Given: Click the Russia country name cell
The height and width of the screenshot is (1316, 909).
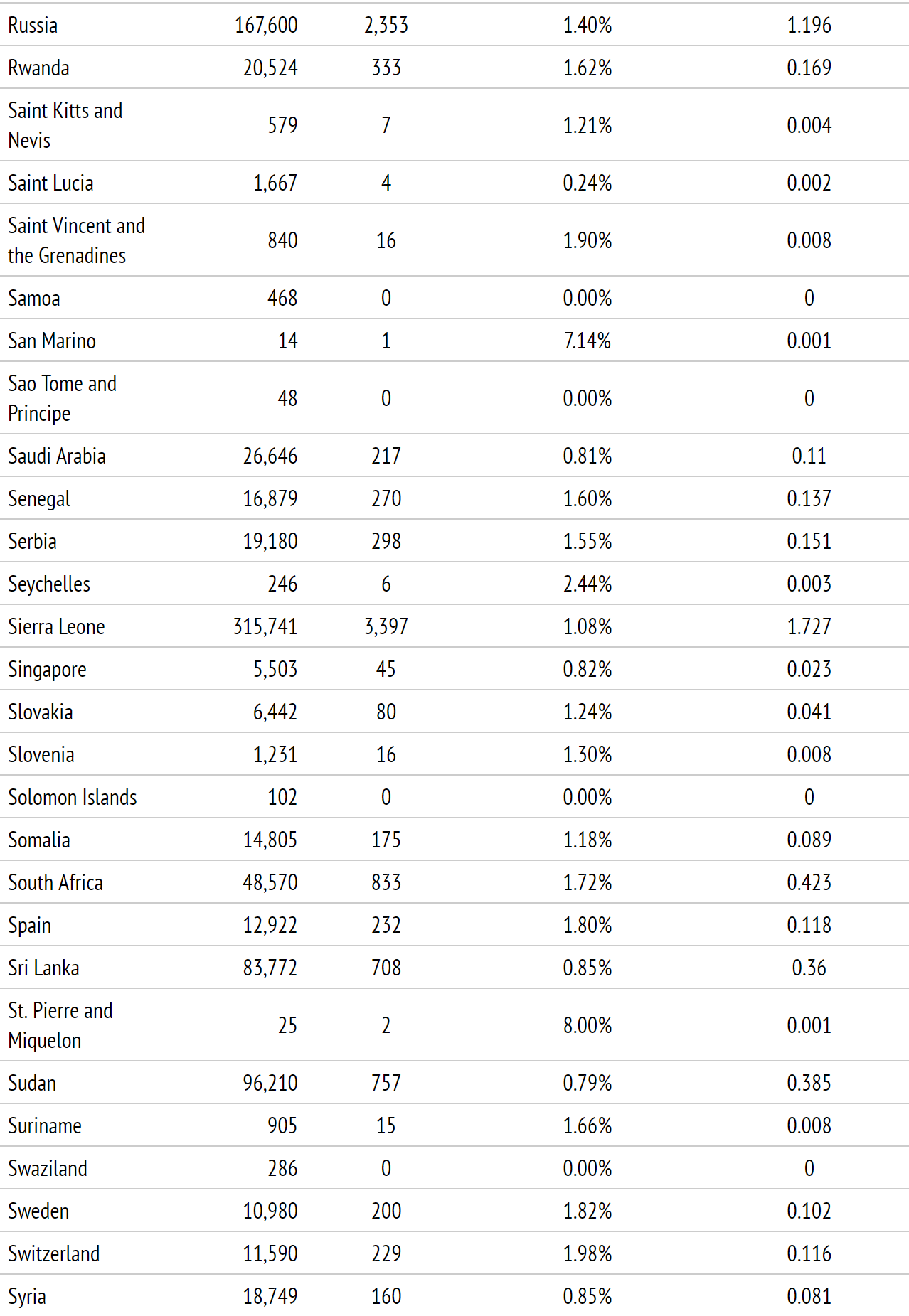Looking at the screenshot, I should click(x=33, y=26).
